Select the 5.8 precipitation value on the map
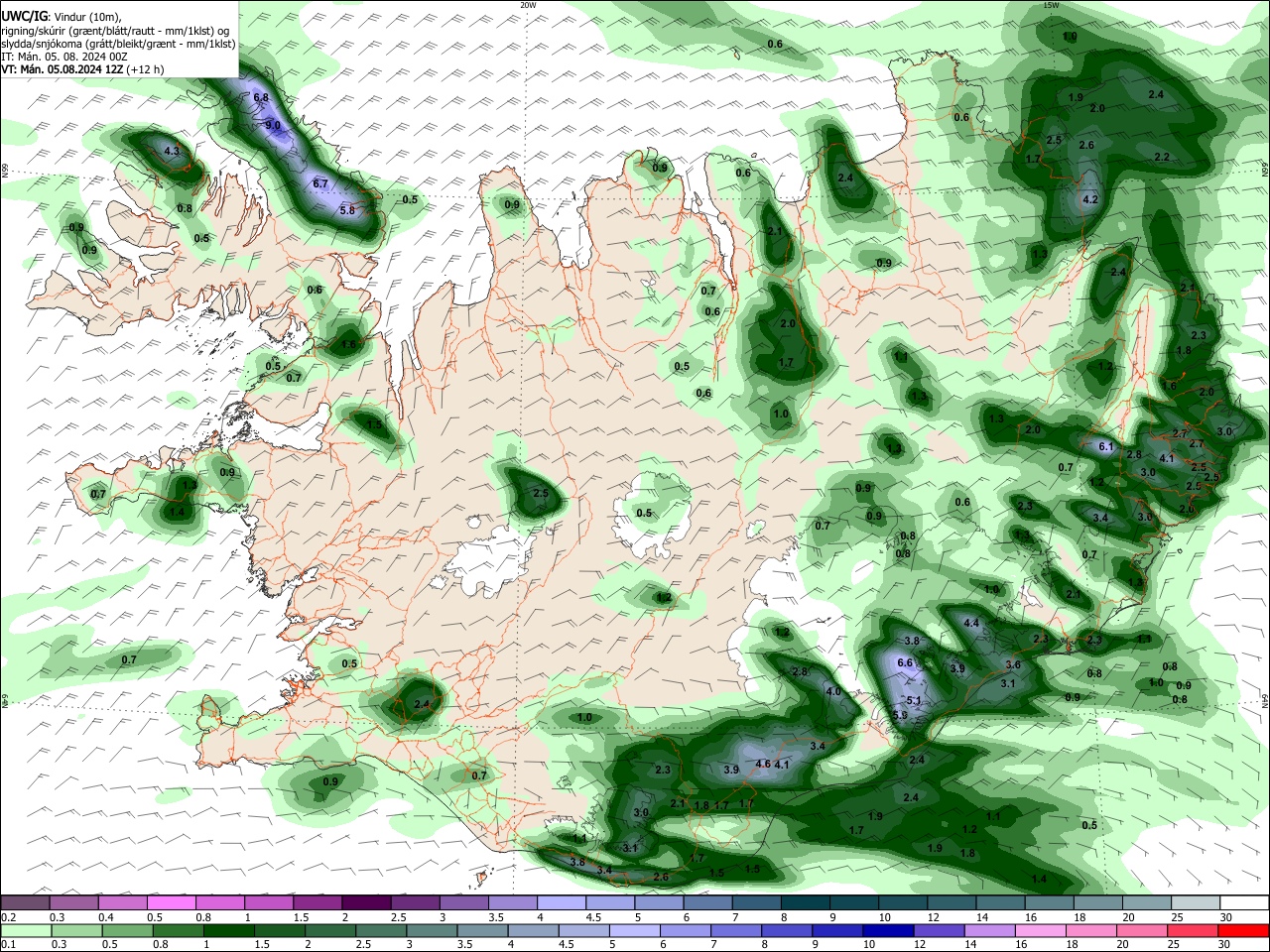The height and width of the screenshot is (952, 1270). (347, 211)
